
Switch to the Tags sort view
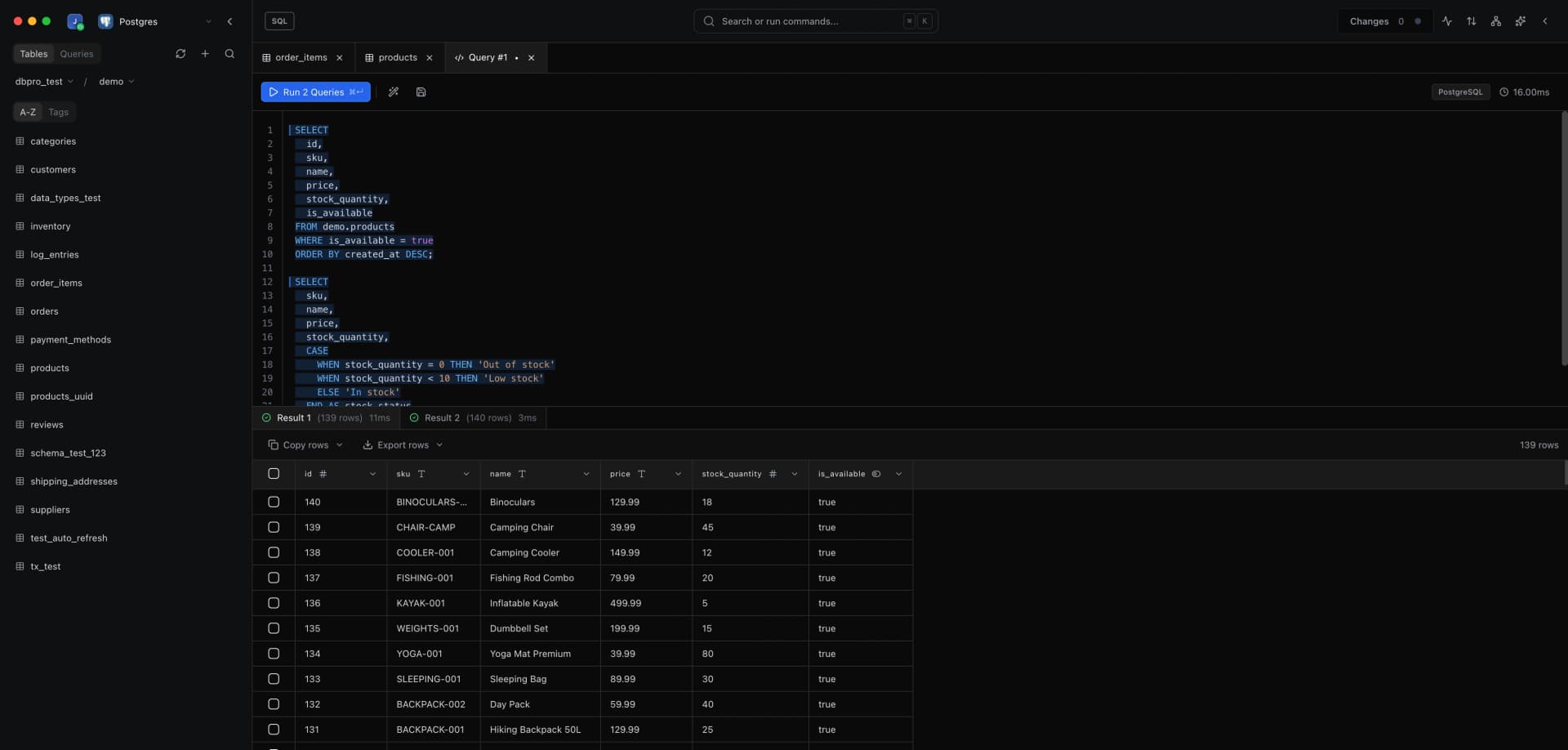pos(58,112)
